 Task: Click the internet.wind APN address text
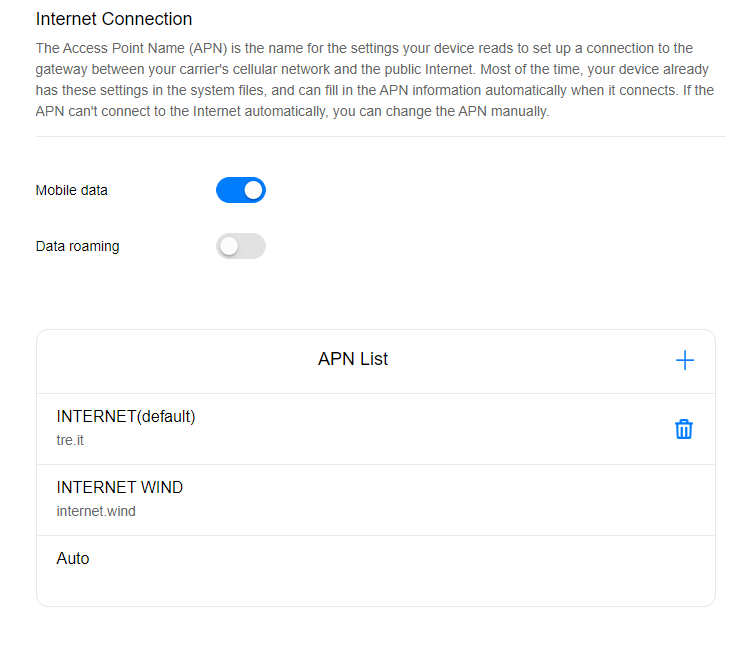96,511
